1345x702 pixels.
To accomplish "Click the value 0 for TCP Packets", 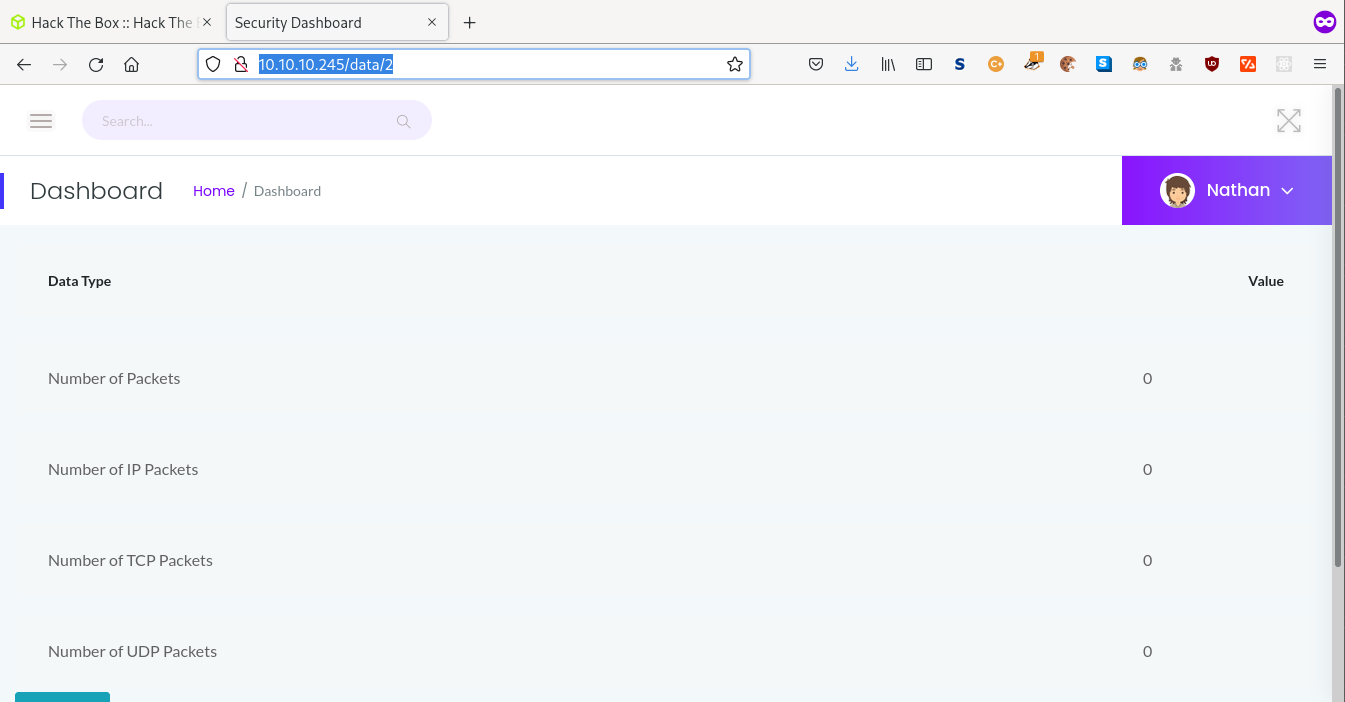I will (x=1147, y=560).
